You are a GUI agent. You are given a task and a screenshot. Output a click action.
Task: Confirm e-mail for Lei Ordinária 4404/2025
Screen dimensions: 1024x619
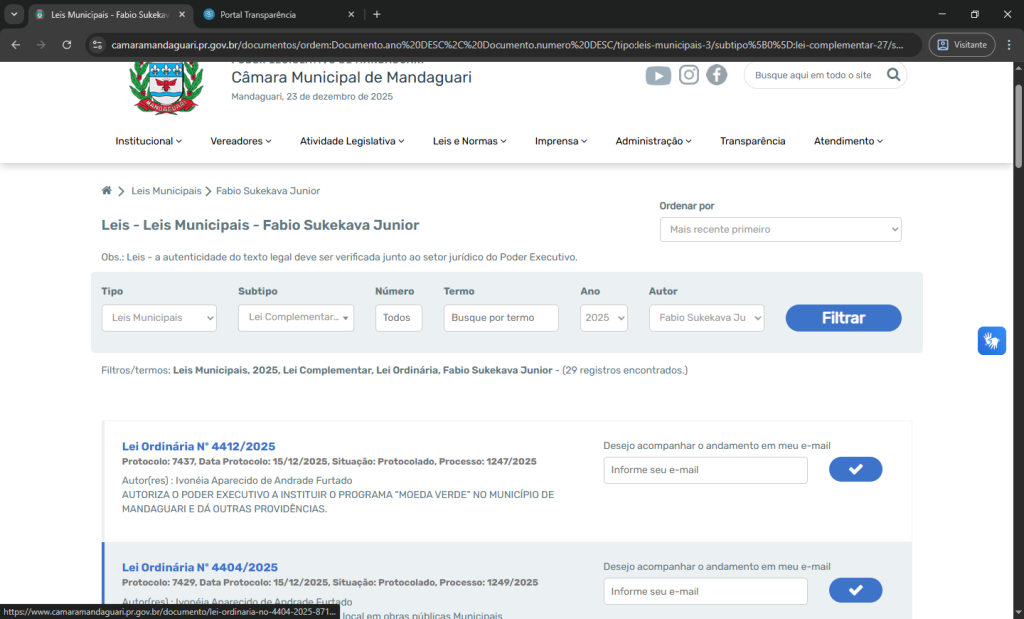tap(855, 591)
